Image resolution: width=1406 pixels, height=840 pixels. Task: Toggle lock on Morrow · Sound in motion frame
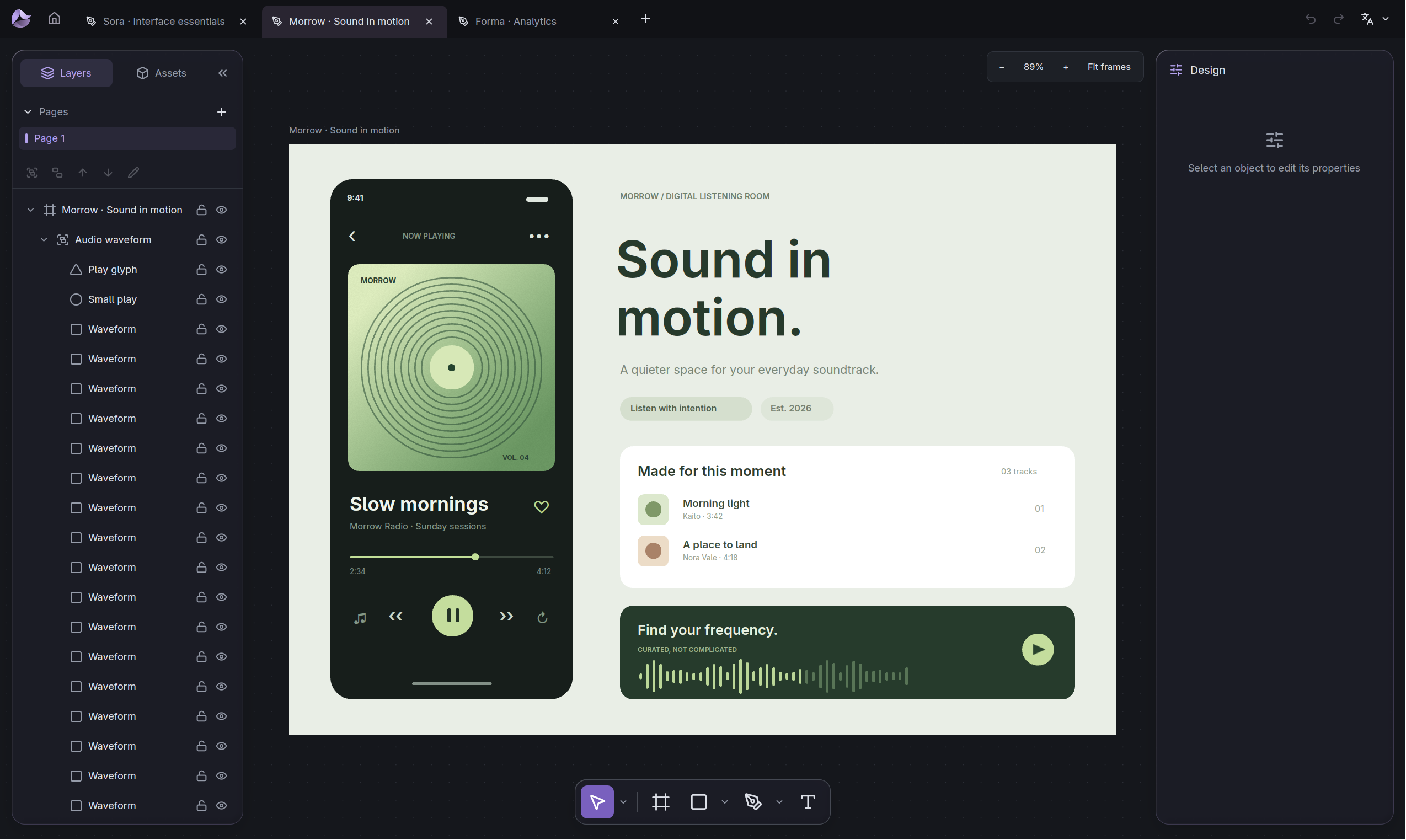tap(201, 210)
